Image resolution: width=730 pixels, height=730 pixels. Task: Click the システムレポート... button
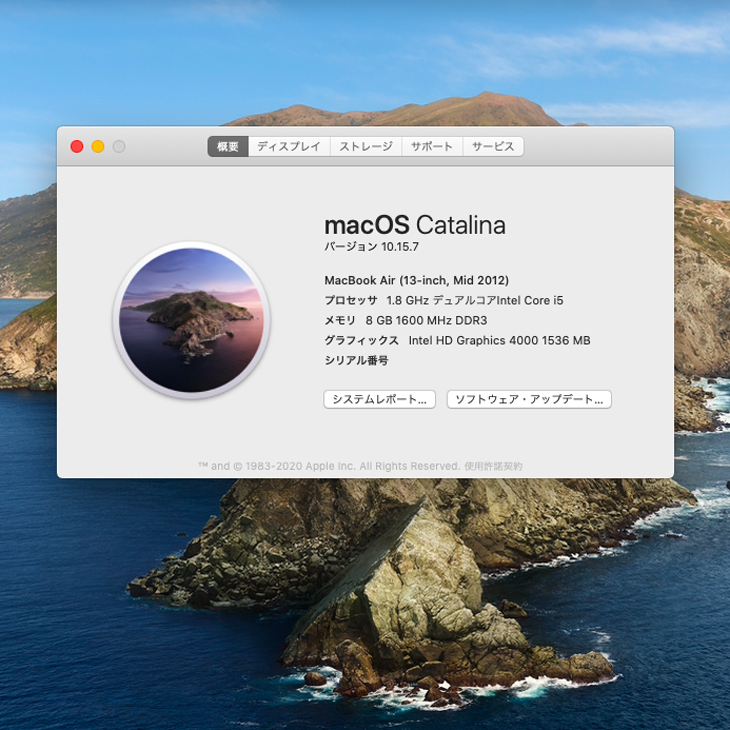click(379, 399)
